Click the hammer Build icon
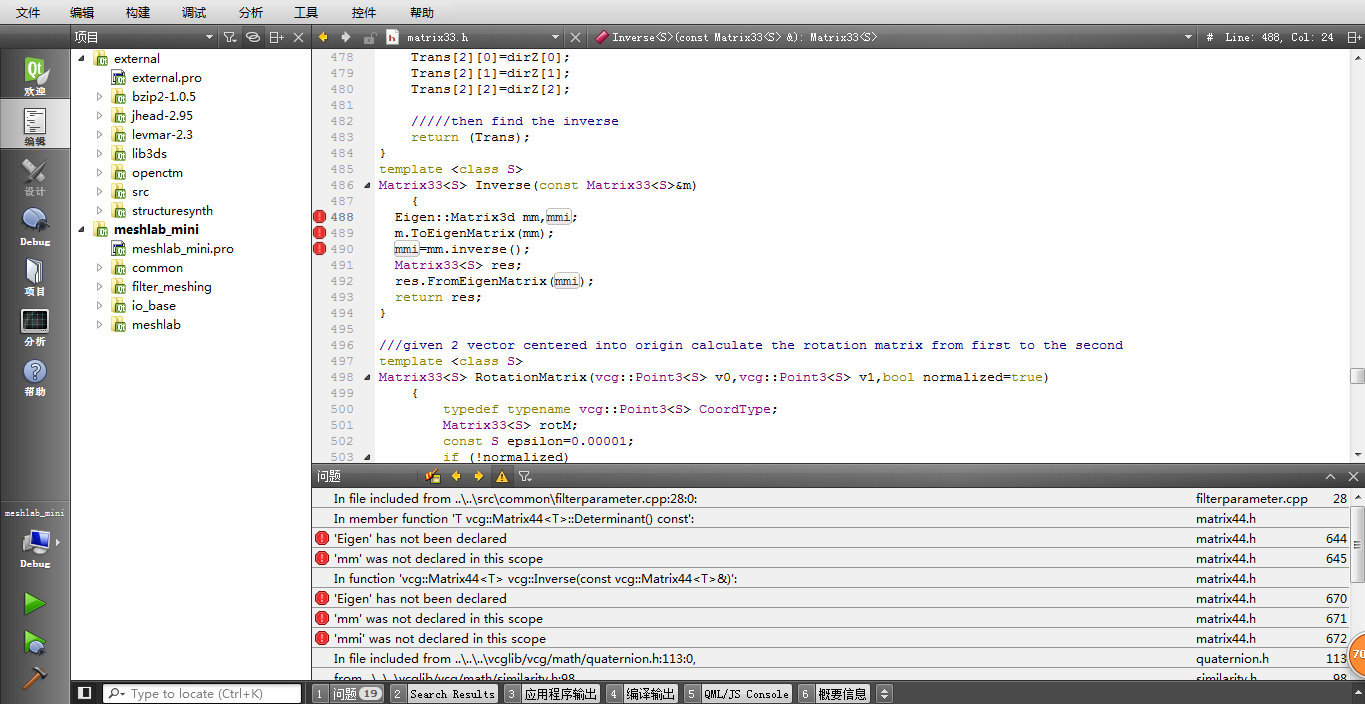The image size is (1365, 704). click(35, 677)
